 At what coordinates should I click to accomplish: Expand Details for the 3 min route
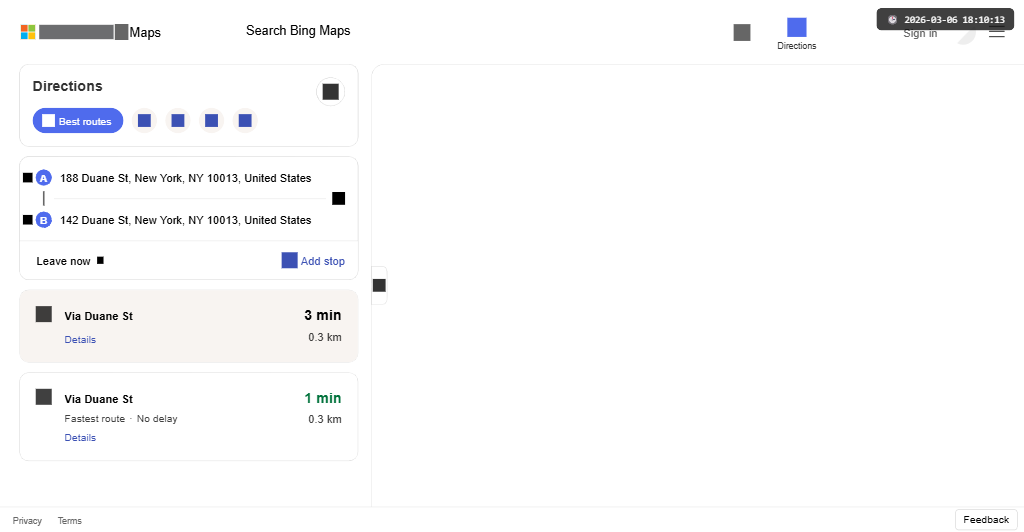tap(80, 340)
